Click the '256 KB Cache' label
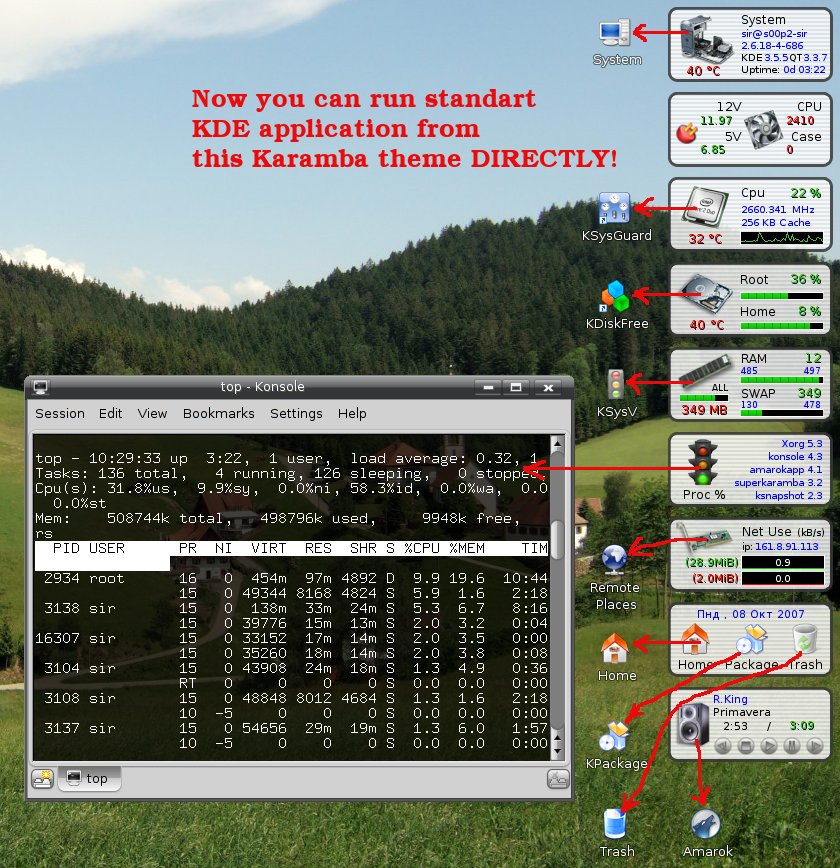The width and height of the screenshot is (840, 868). 775,223
